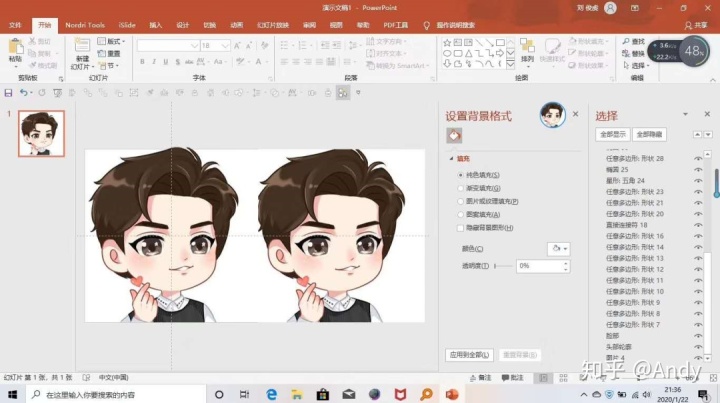Toggle visibility of 星形: 五角 24
Screen dimensions: 720x403
[x=698, y=180]
